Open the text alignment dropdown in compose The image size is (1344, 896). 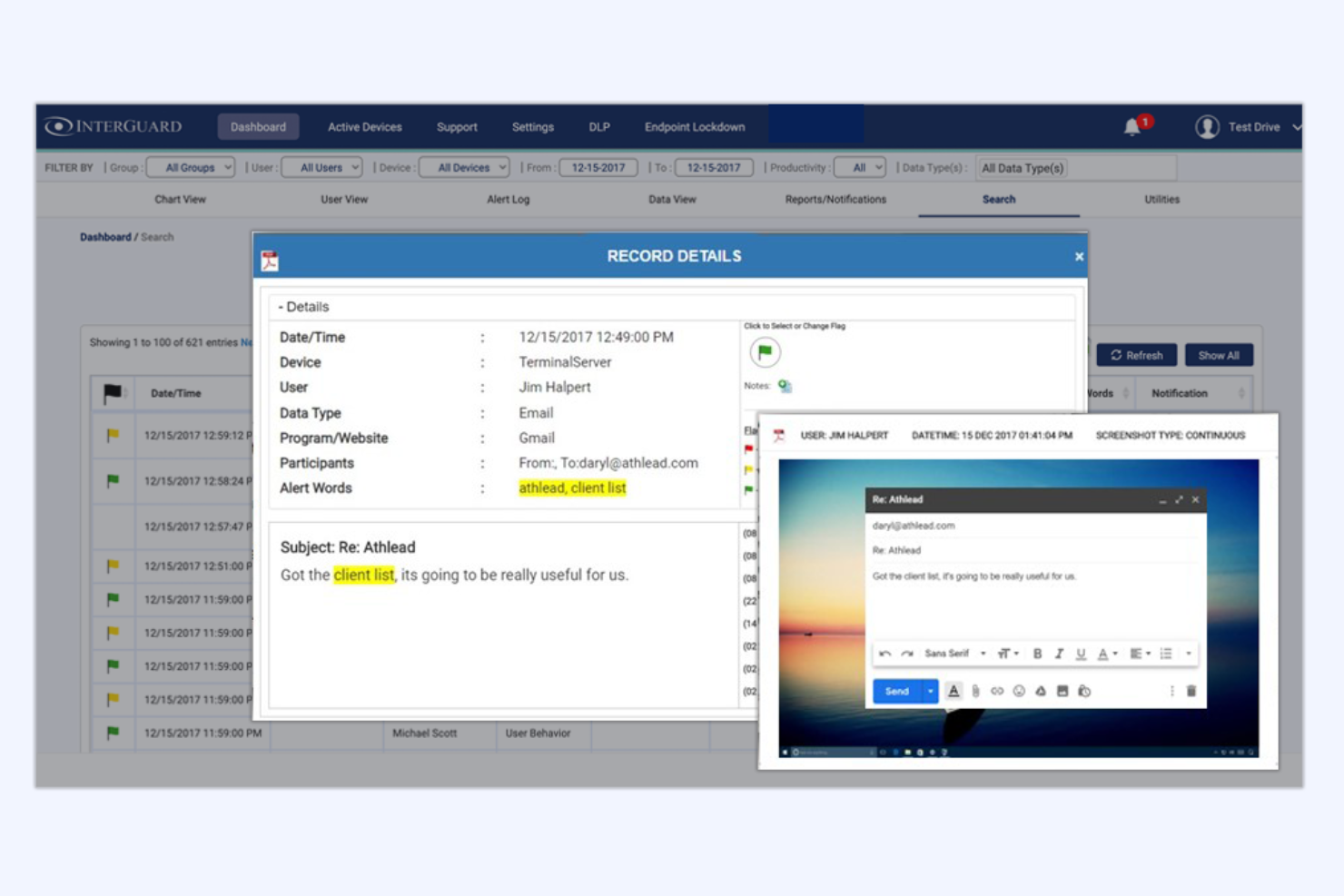[1140, 654]
